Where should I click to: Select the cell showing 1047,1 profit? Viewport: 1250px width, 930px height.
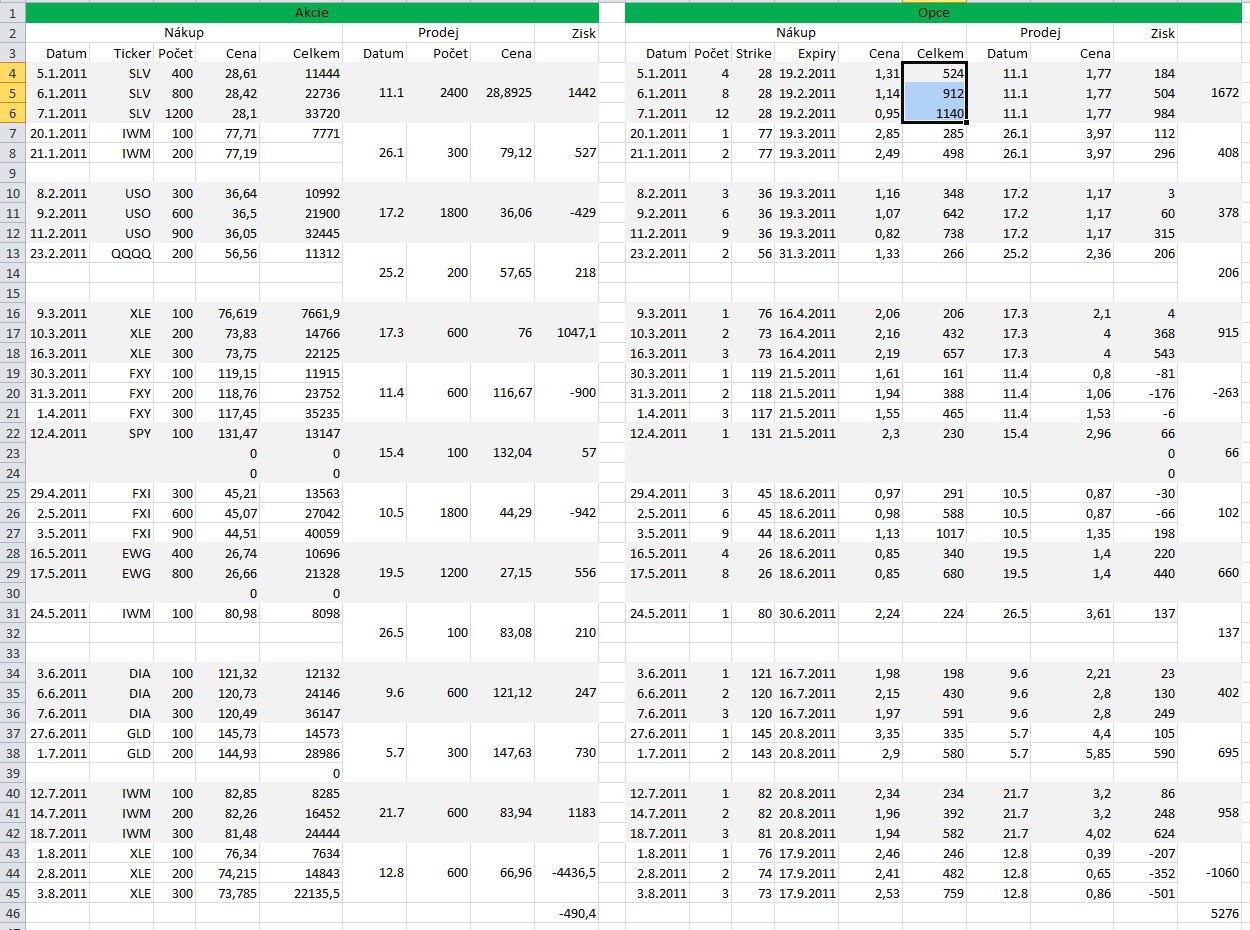[x=567, y=333]
